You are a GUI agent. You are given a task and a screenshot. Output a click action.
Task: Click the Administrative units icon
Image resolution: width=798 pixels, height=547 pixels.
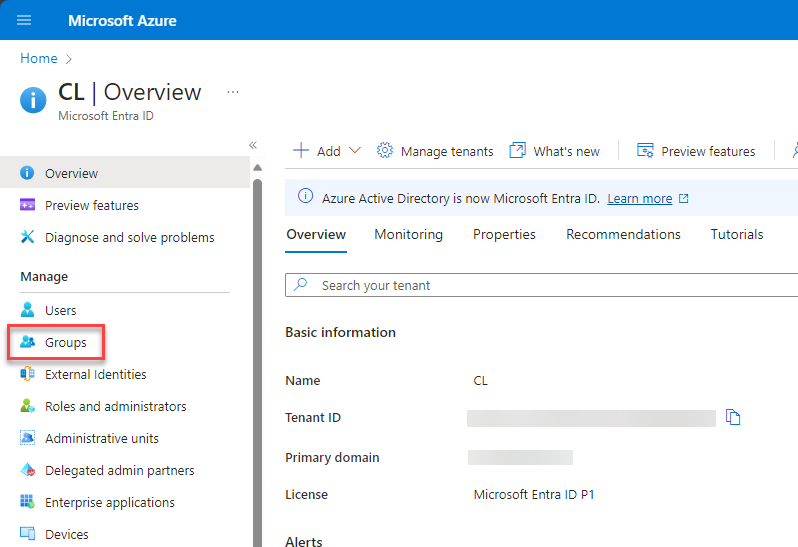pos(27,438)
